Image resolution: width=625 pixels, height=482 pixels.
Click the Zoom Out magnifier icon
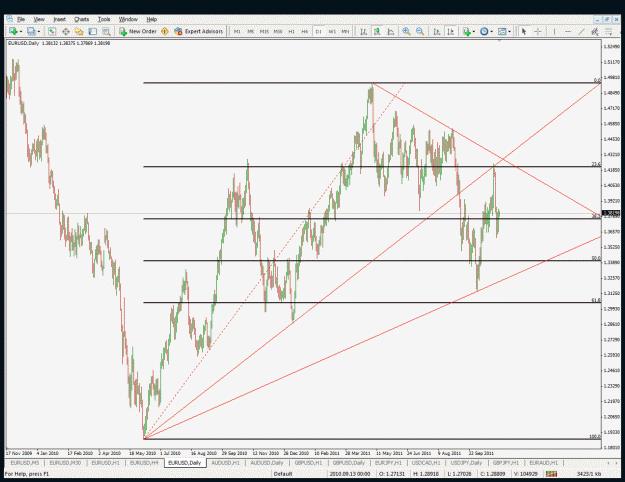(x=420, y=31)
